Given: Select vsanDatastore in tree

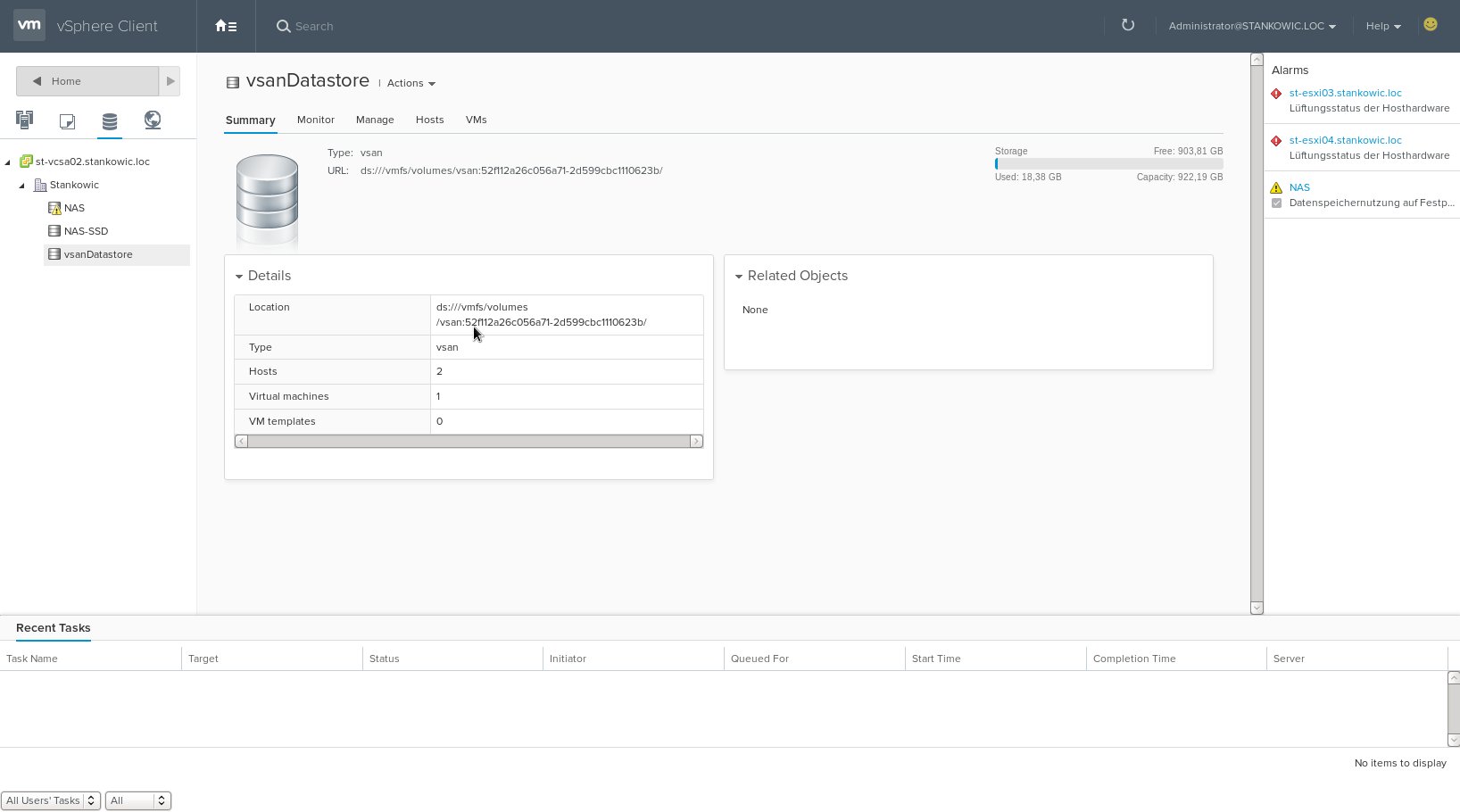Looking at the screenshot, I should coord(98,254).
